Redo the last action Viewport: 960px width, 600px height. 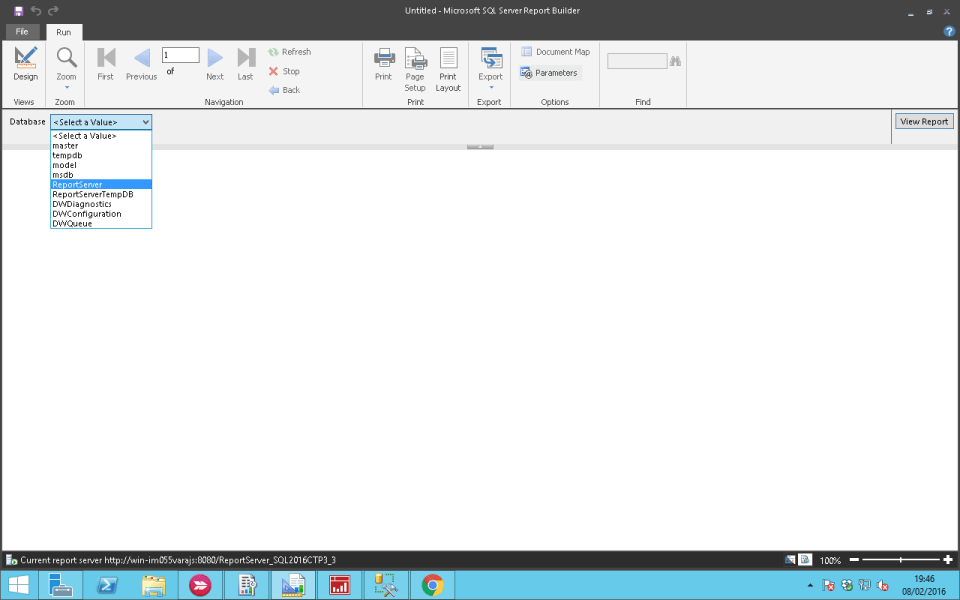click(x=53, y=10)
